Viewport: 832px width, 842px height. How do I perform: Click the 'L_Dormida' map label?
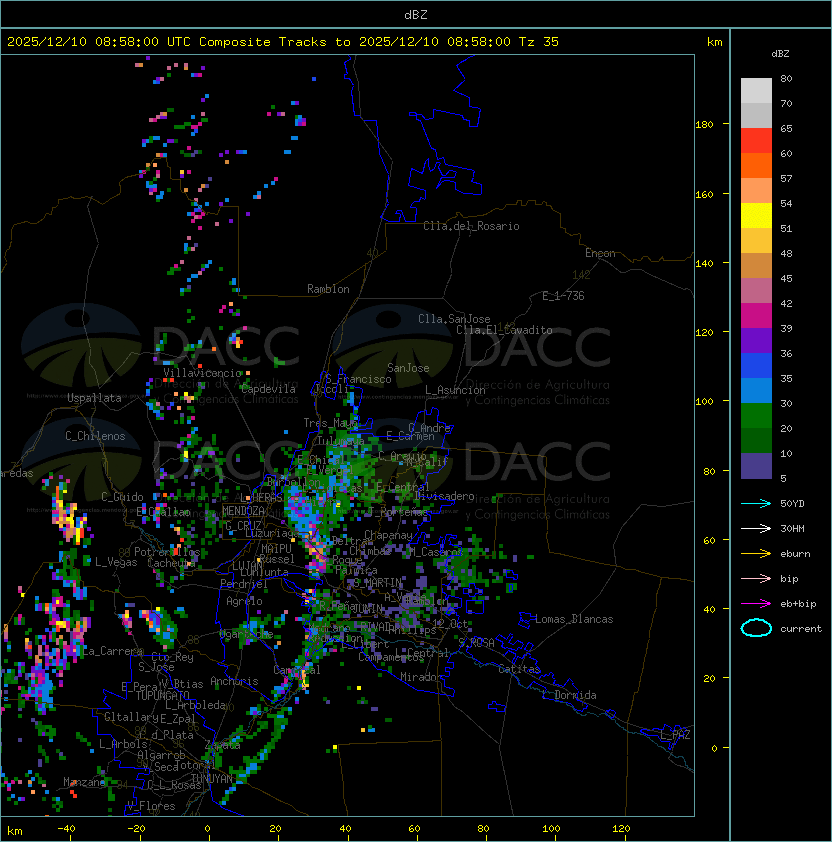[x=569, y=695]
